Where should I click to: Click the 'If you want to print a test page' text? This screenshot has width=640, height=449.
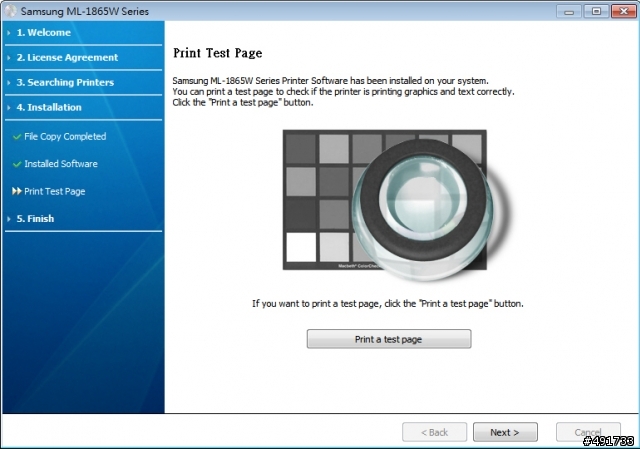(x=388, y=304)
